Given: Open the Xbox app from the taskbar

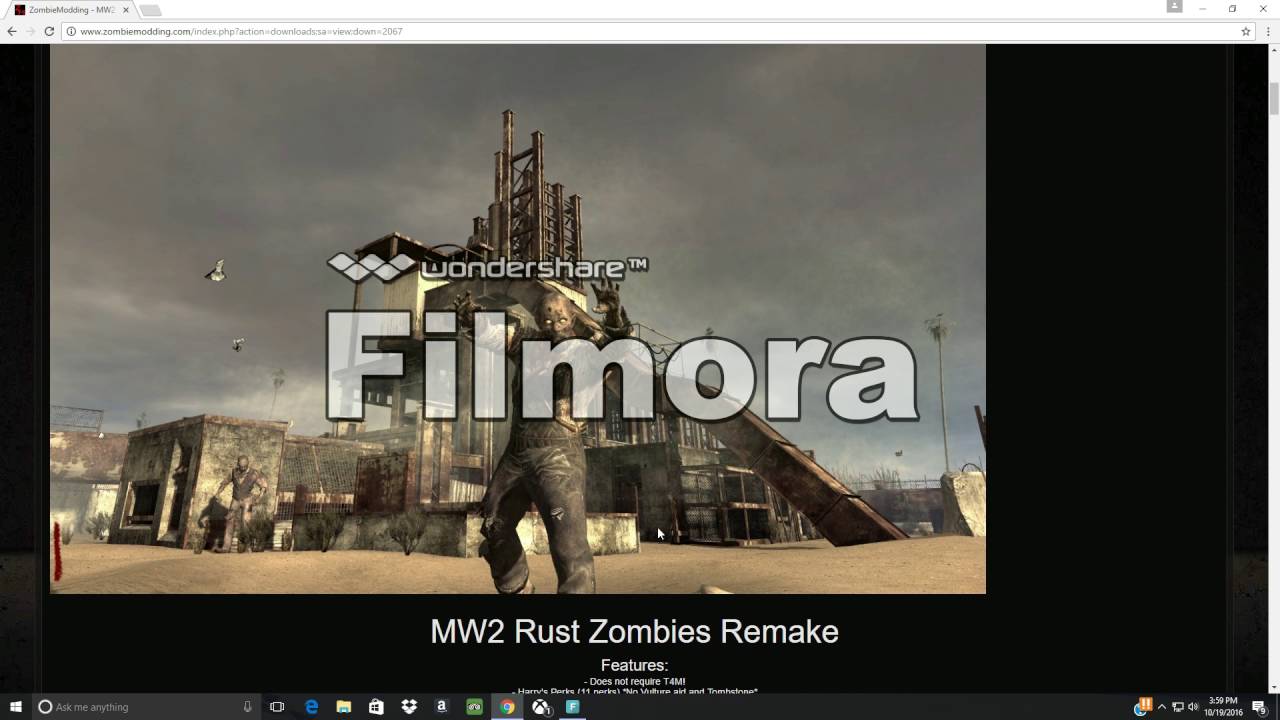Looking at the screenshot, I should (x=540, y=707).
